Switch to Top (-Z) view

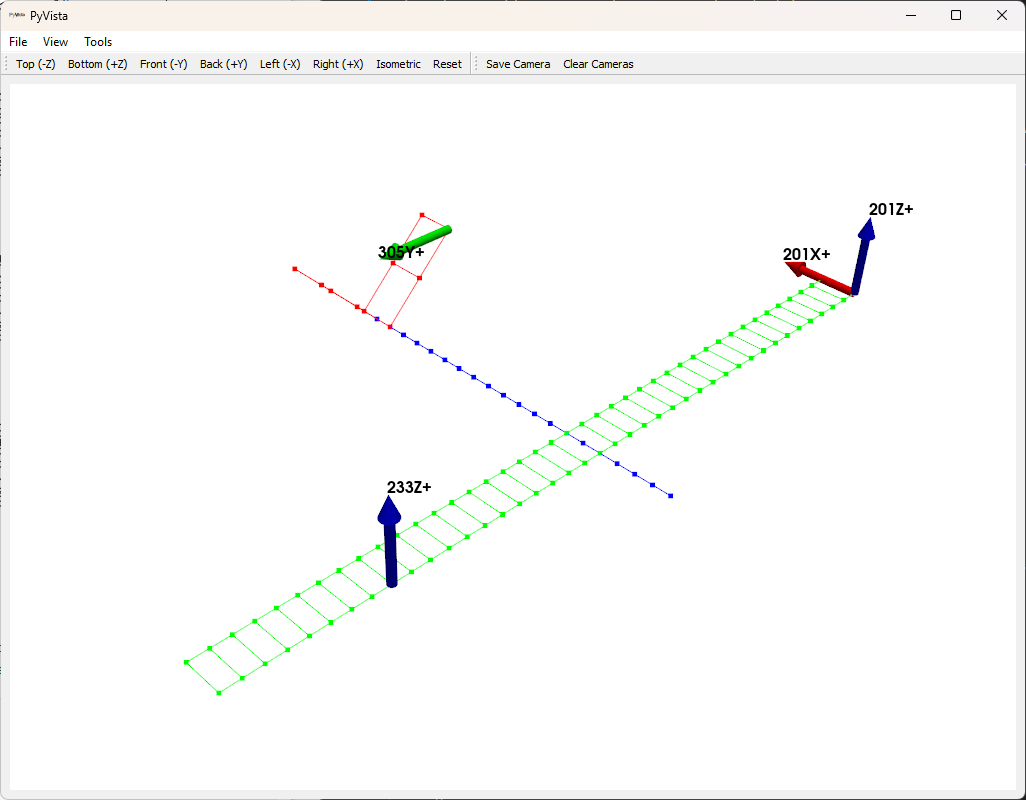36,64
